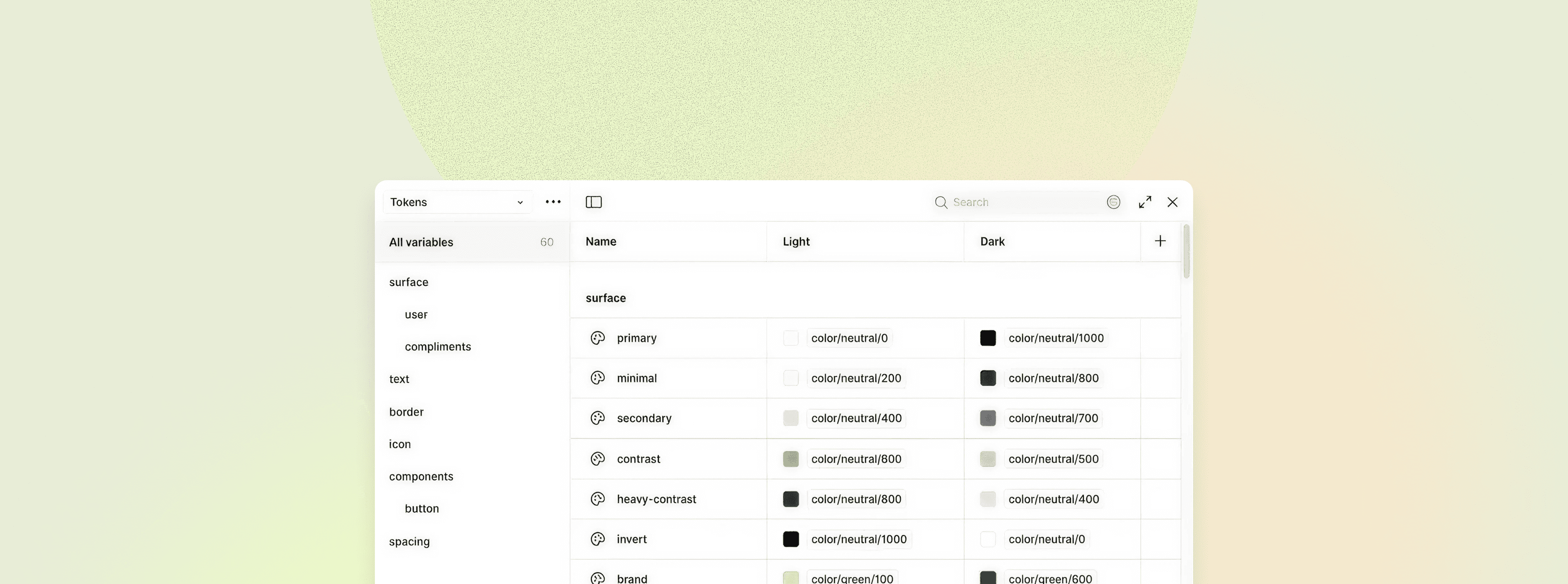Open the components group in sidebar
This screenshot has width=1568, height=584.
(x=421, y=476)
